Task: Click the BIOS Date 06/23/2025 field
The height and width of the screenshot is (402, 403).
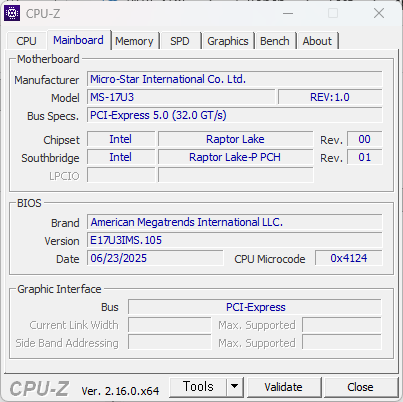Action: click(155, 258)
